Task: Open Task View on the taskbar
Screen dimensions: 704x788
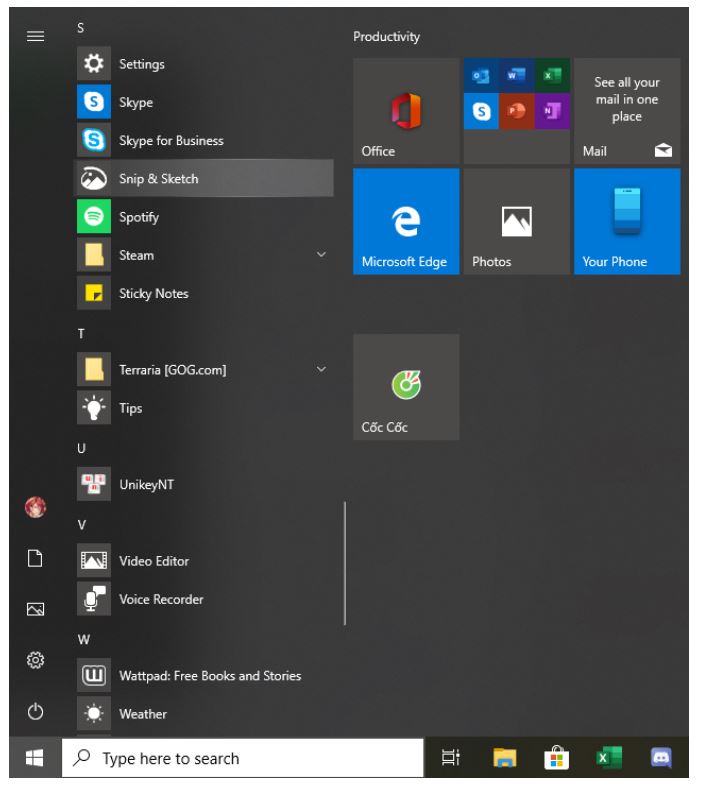Action: (451, 757)
